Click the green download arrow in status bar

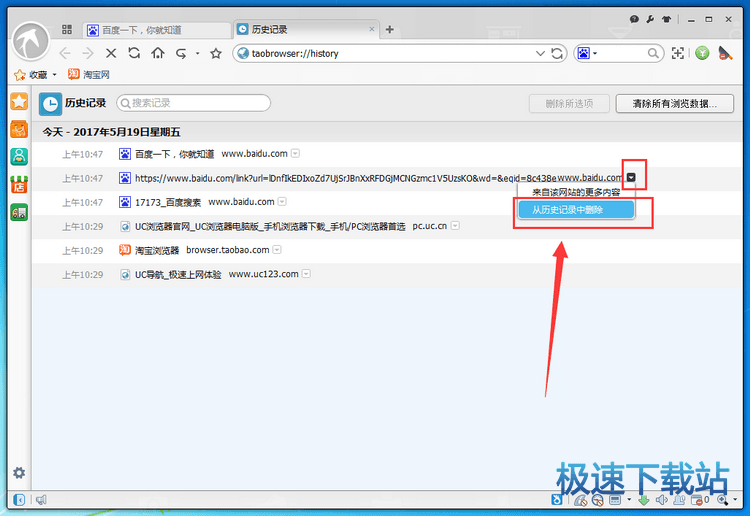[644, 500]
